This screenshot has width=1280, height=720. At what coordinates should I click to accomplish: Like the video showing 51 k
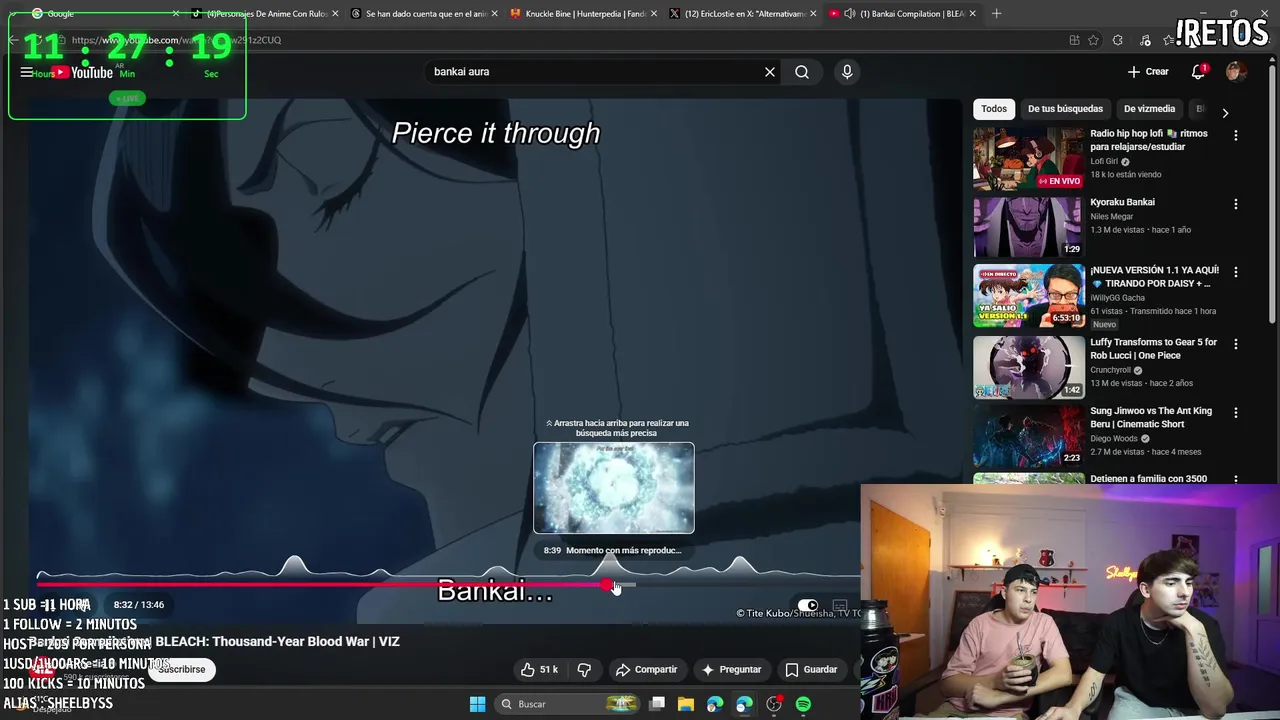pos(540,669)
